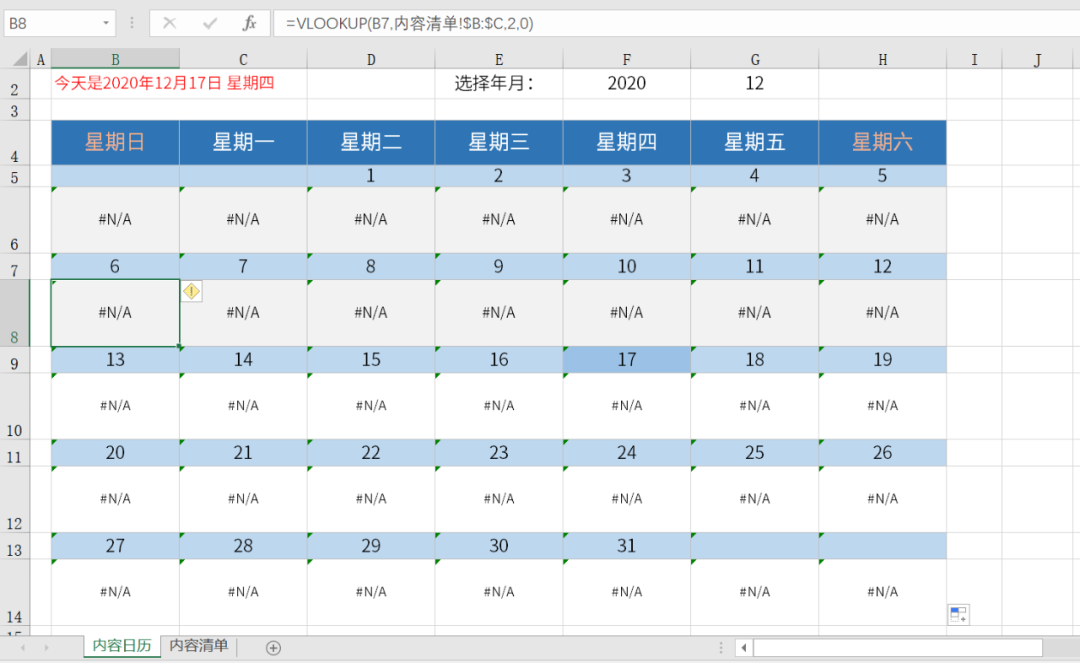Click the sheet tab bar resize handle dots
The image size is (1080, 663).
tap(721, 647)
